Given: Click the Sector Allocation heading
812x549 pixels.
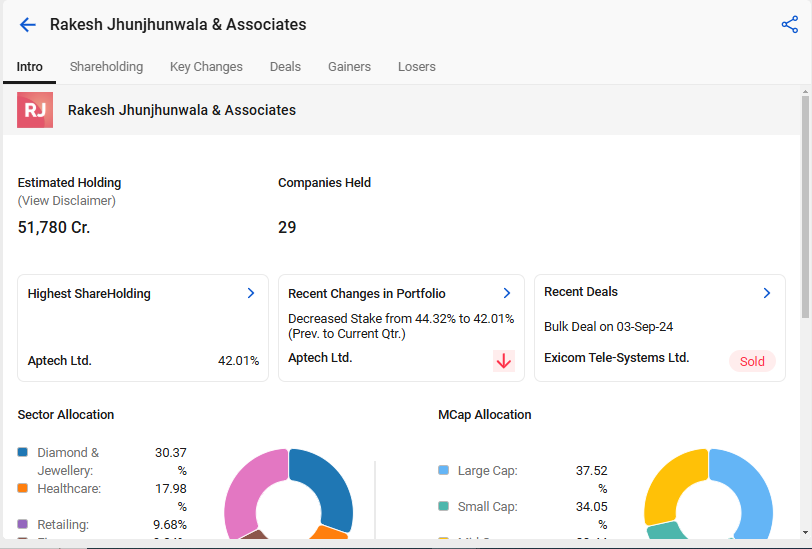Looking at the screenshot, I should tap(66, 414).
